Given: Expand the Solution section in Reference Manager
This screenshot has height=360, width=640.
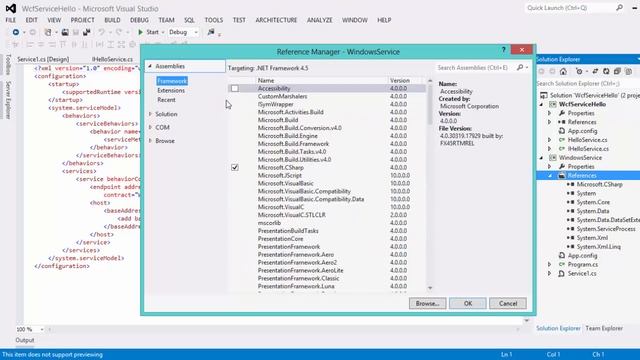Looking at the screenshot, I should [x=150, y=114].
